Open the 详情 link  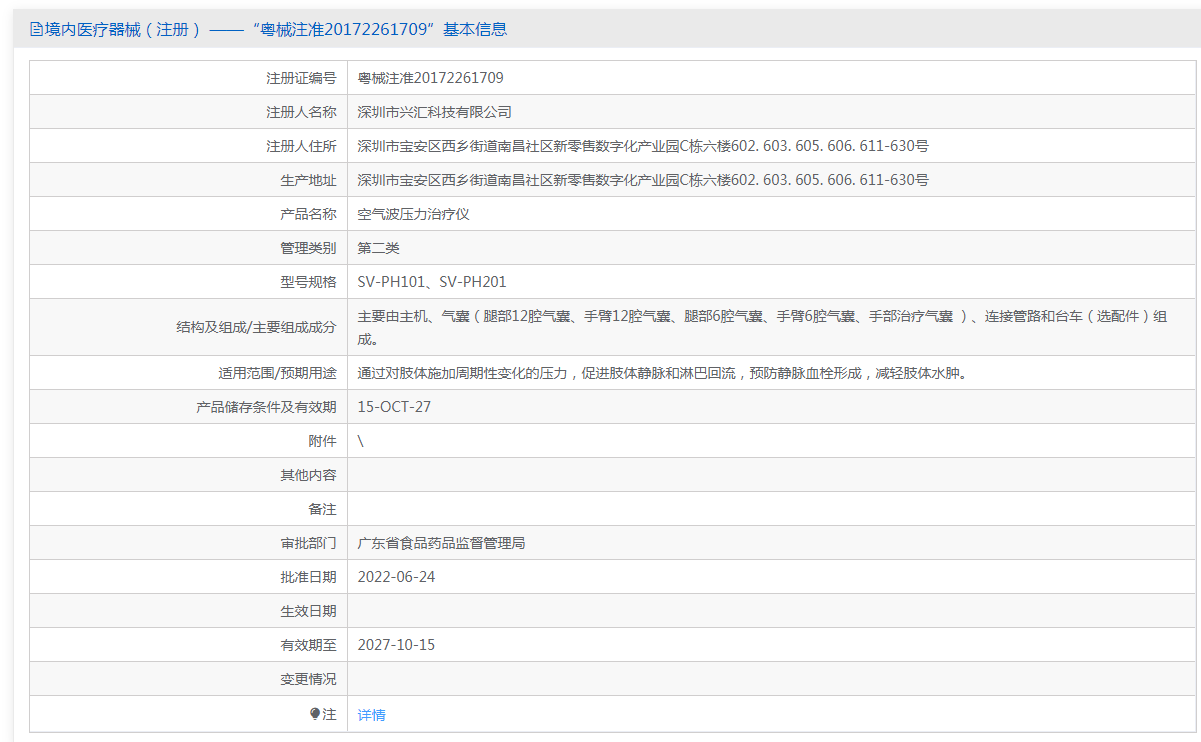(x=371, y=715)
